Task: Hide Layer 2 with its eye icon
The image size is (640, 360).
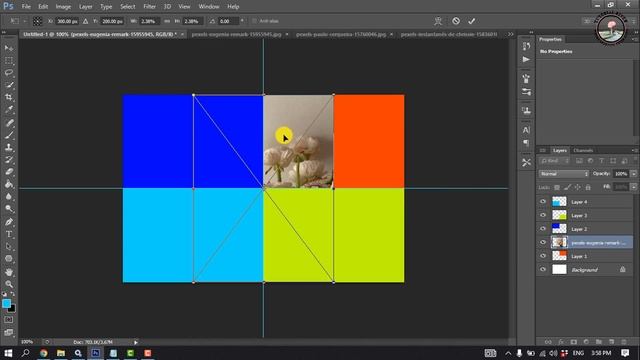Action: click(543, 229)
